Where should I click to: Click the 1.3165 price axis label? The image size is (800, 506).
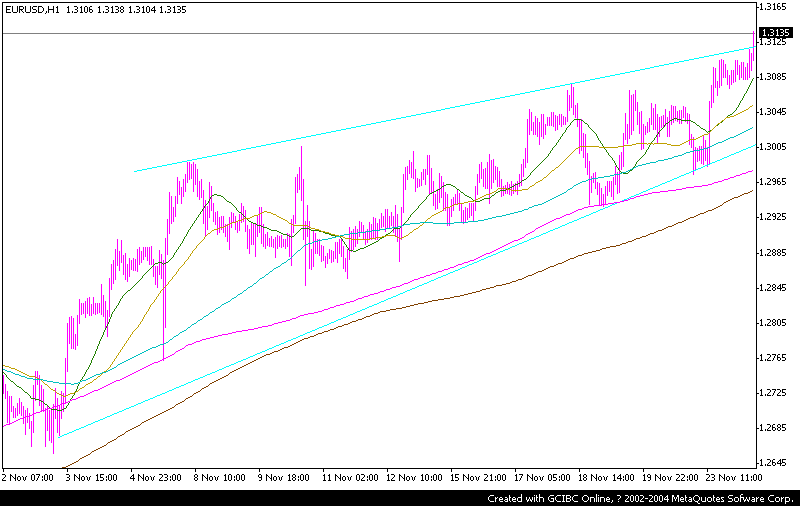(774, 7)
